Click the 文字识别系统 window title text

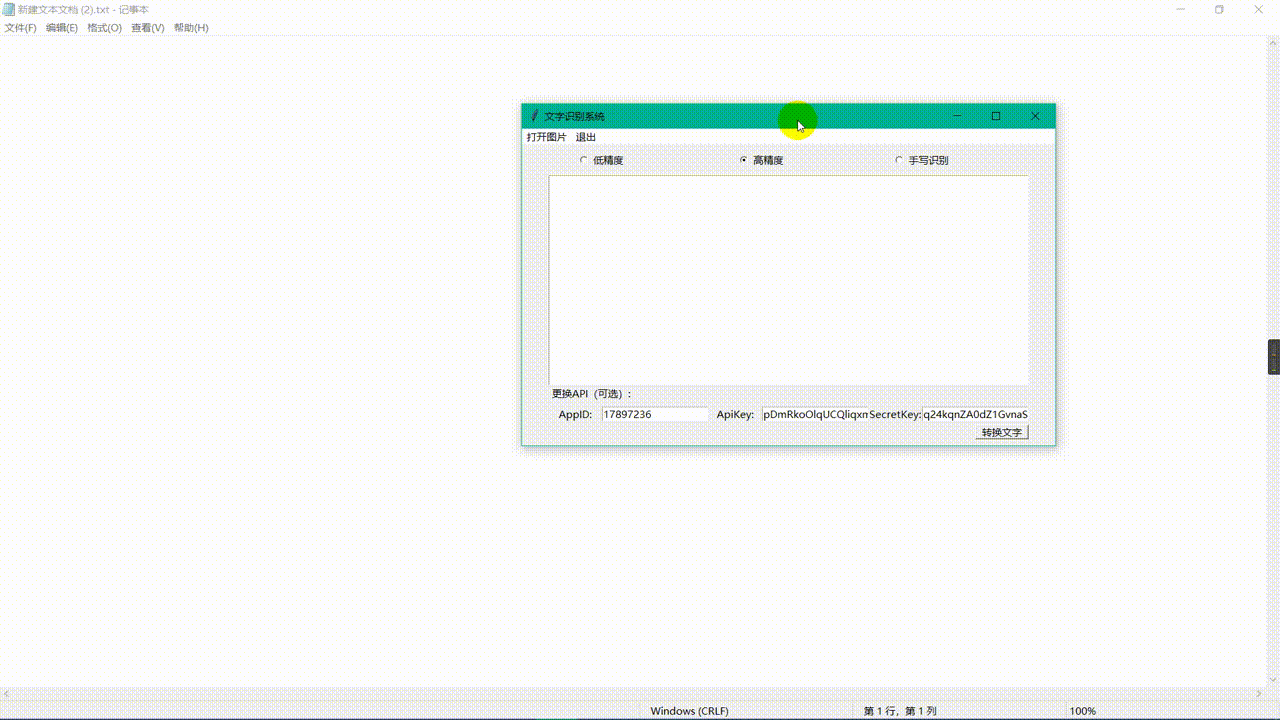tap(574, 116)
